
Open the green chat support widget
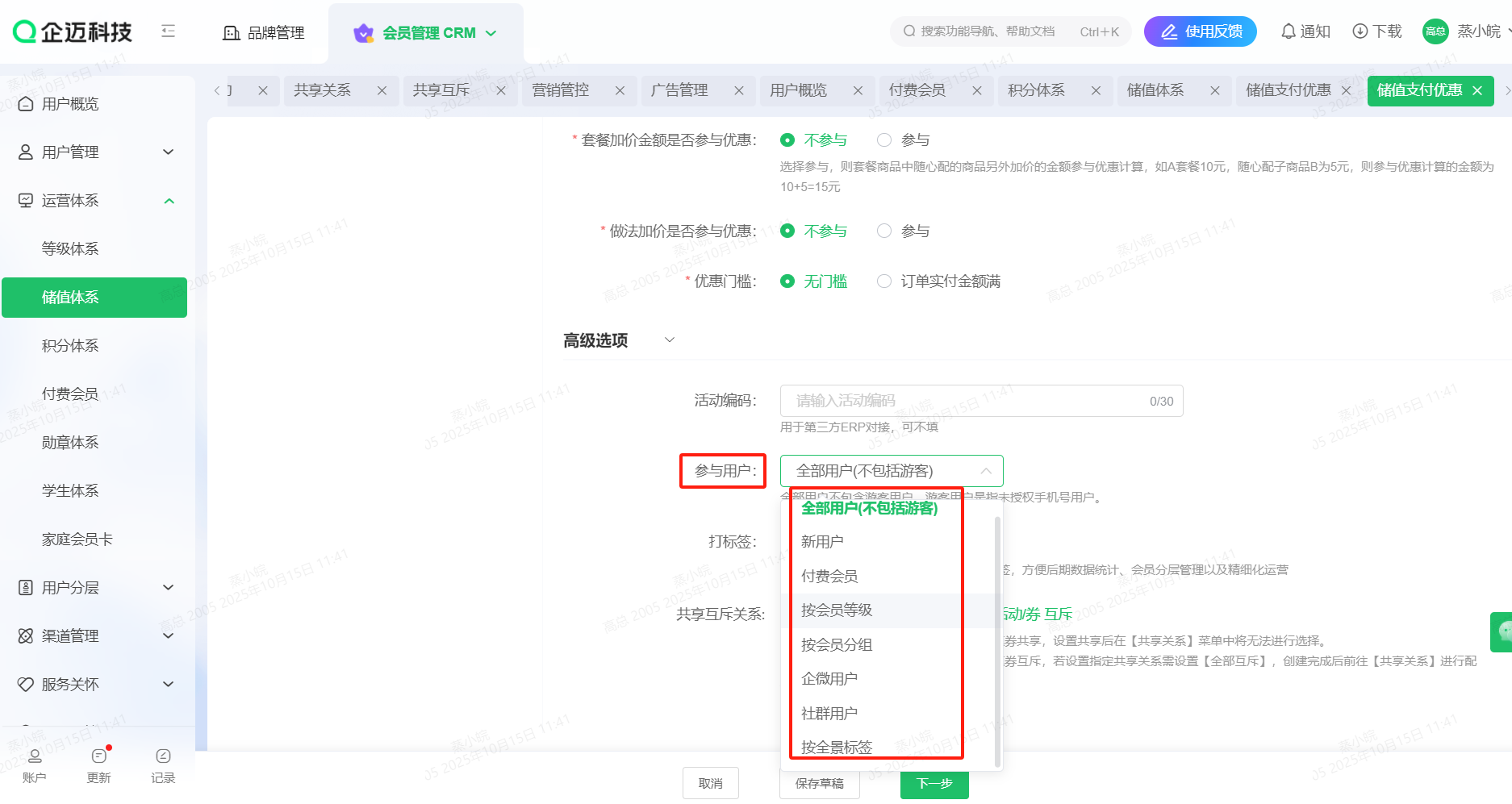pos(1502,631)
